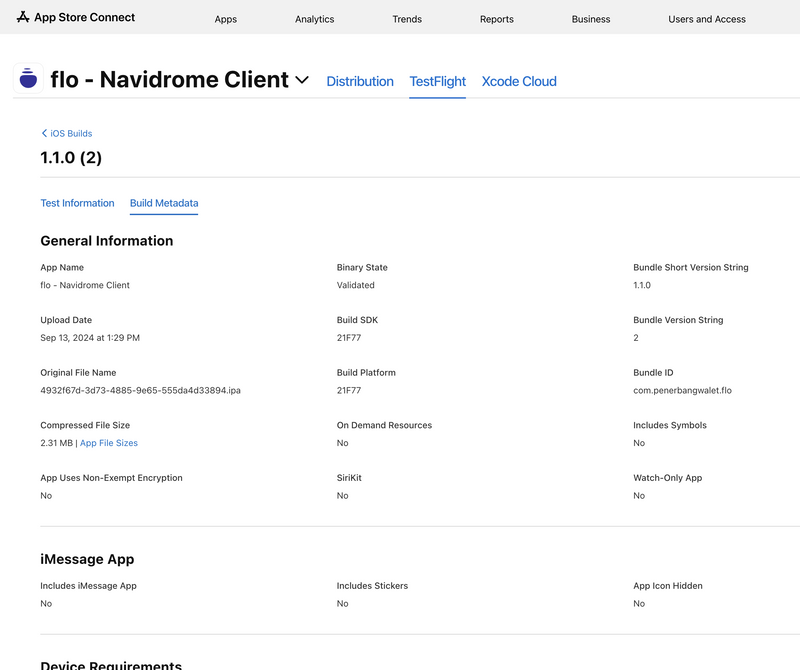This screenshot has width=800, height=670.
Task: Click the Binary State value Validated
Action: click(x=355, y=285)
